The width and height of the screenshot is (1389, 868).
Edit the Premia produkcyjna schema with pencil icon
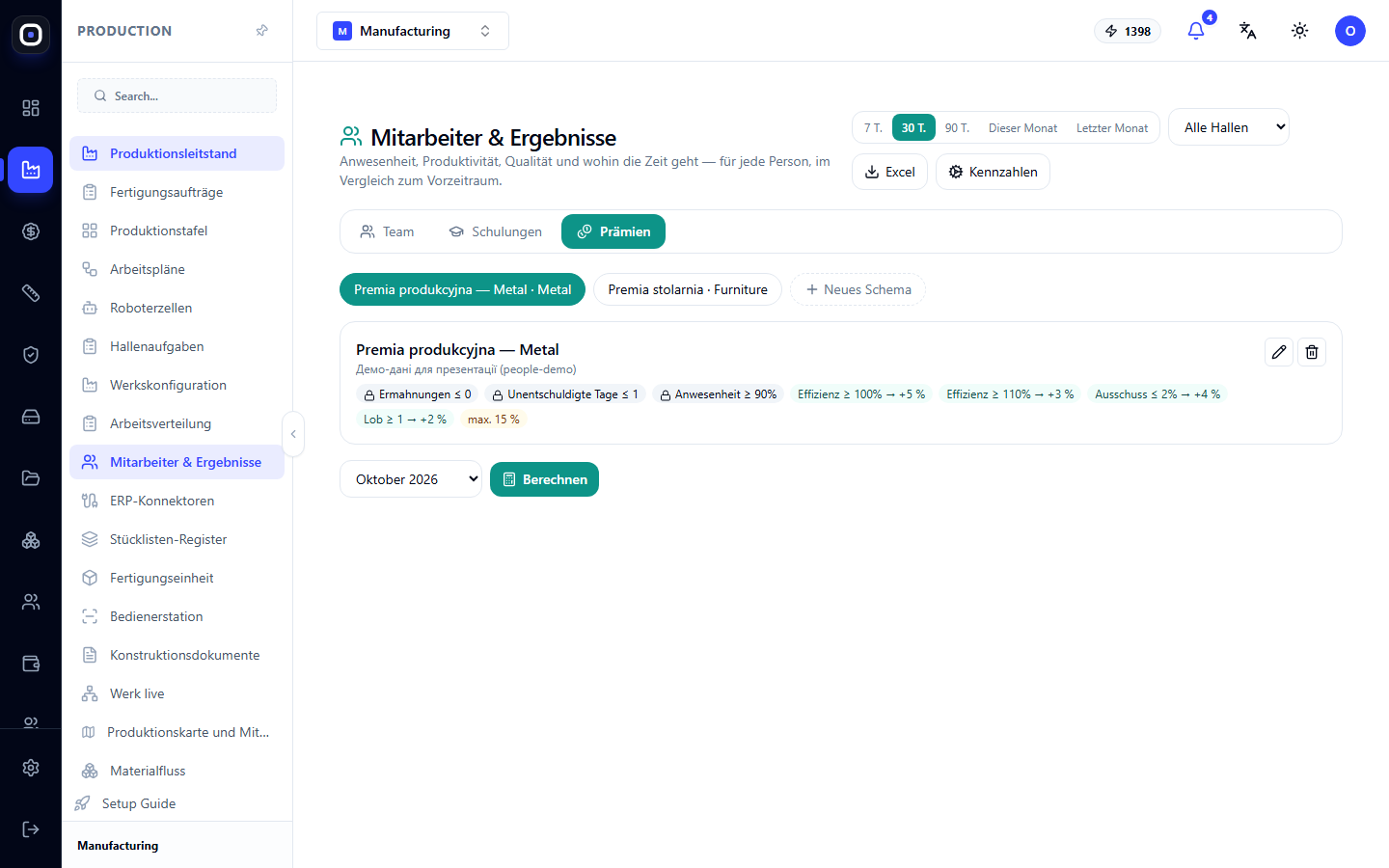pyautogui.click(x=1279, y=352)
